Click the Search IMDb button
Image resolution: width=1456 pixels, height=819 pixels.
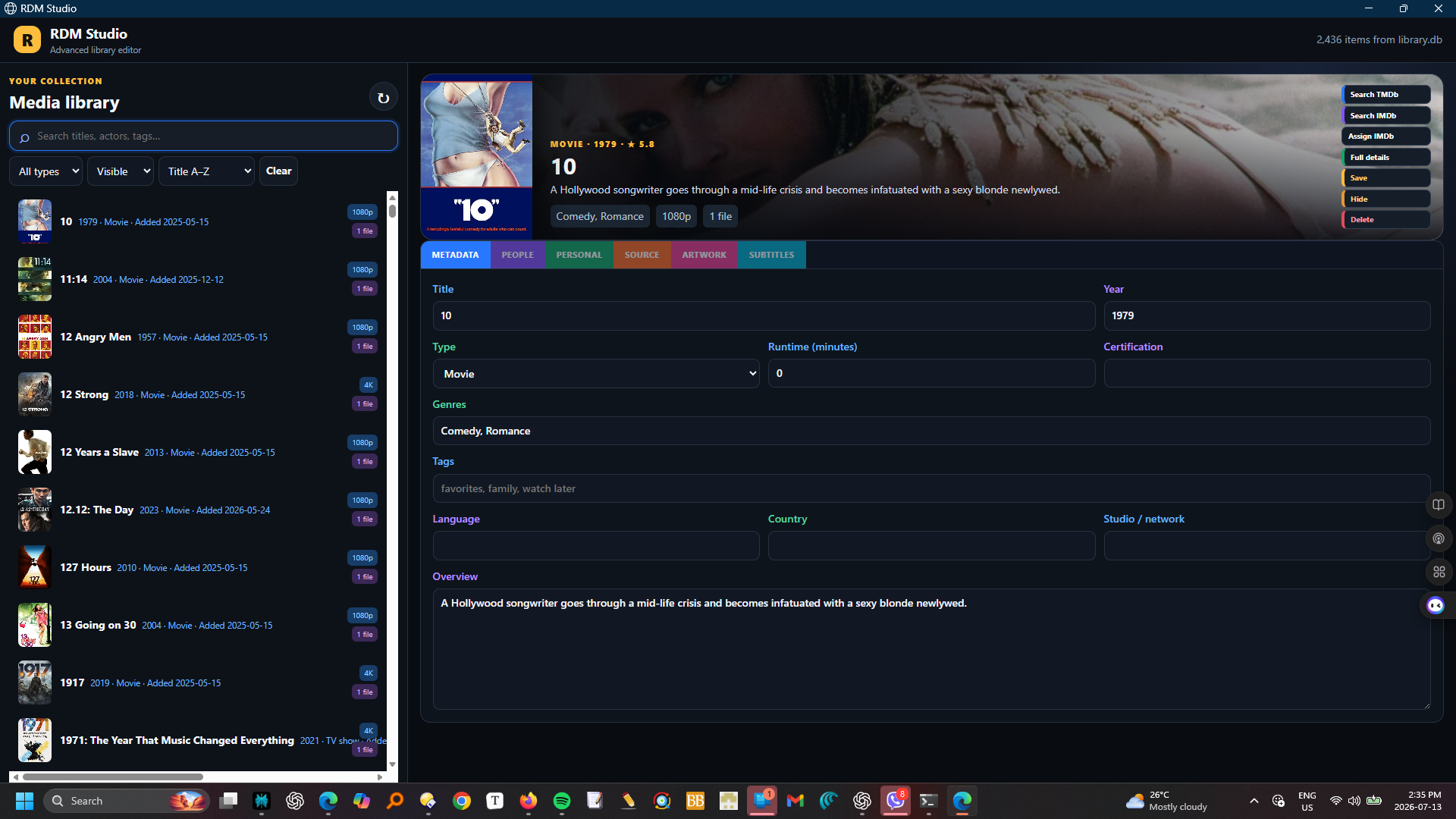pyautogui.click(x=1386, y=115)
